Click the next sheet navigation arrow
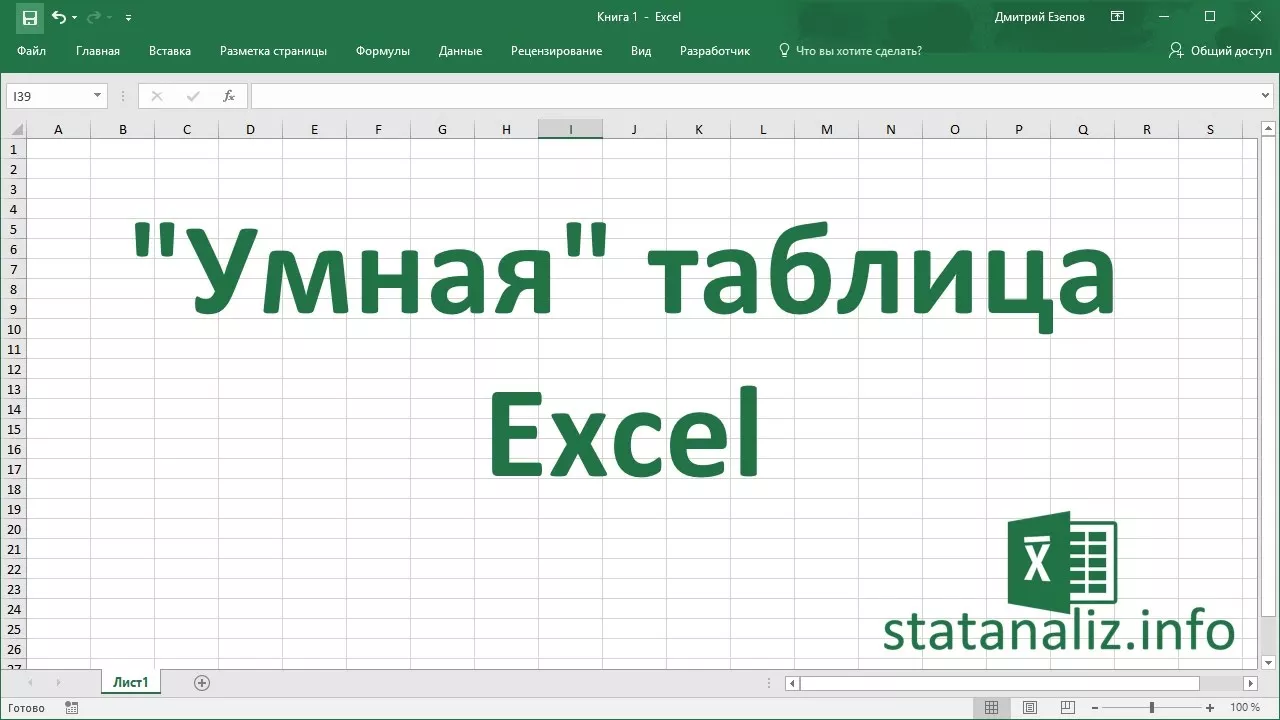 pyautogui.click(x=58, y=683)
